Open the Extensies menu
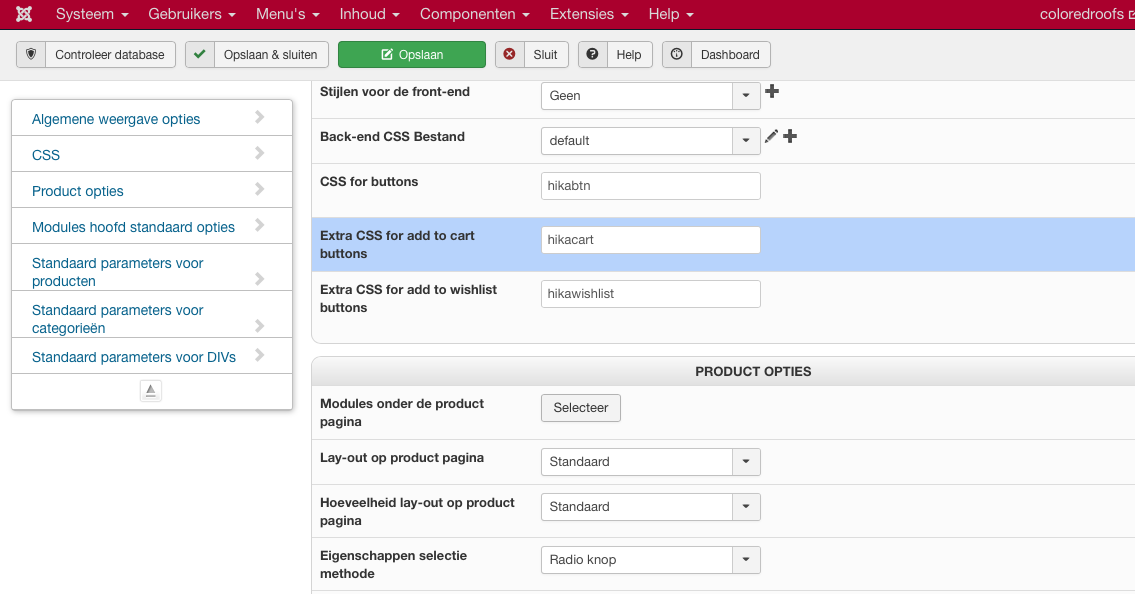Viewport: 1135px width, 594px height. (x=589, y=14)
